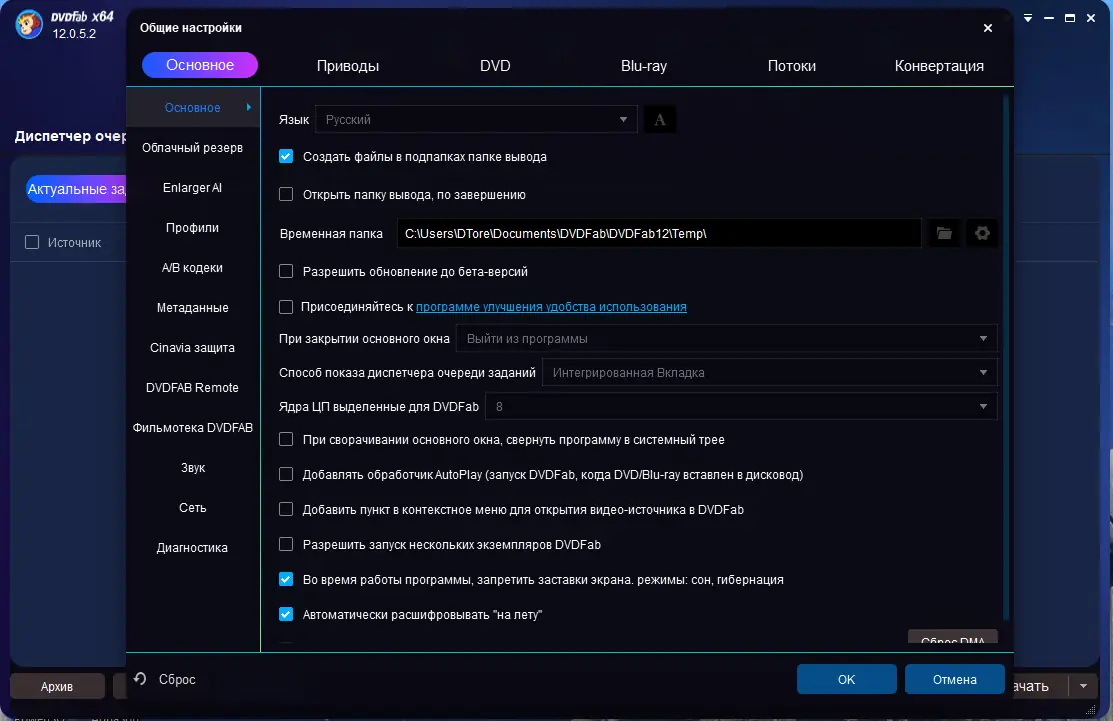Click Актуальные задания tab in main window
The width and height of the screenshot is (1113, 721).
[x=76, y=189]
